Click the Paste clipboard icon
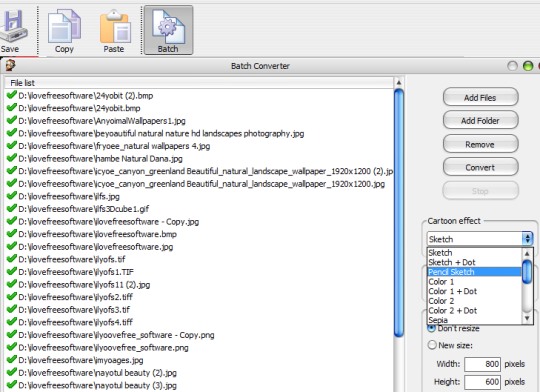 (115, 27)
